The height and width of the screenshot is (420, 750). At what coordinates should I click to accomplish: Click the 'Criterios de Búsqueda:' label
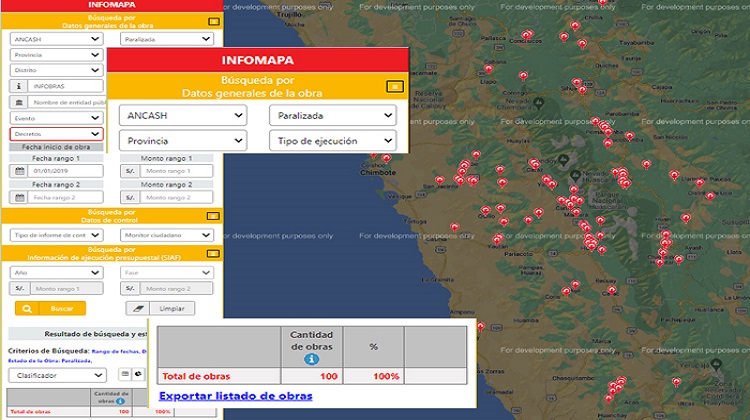48,351
